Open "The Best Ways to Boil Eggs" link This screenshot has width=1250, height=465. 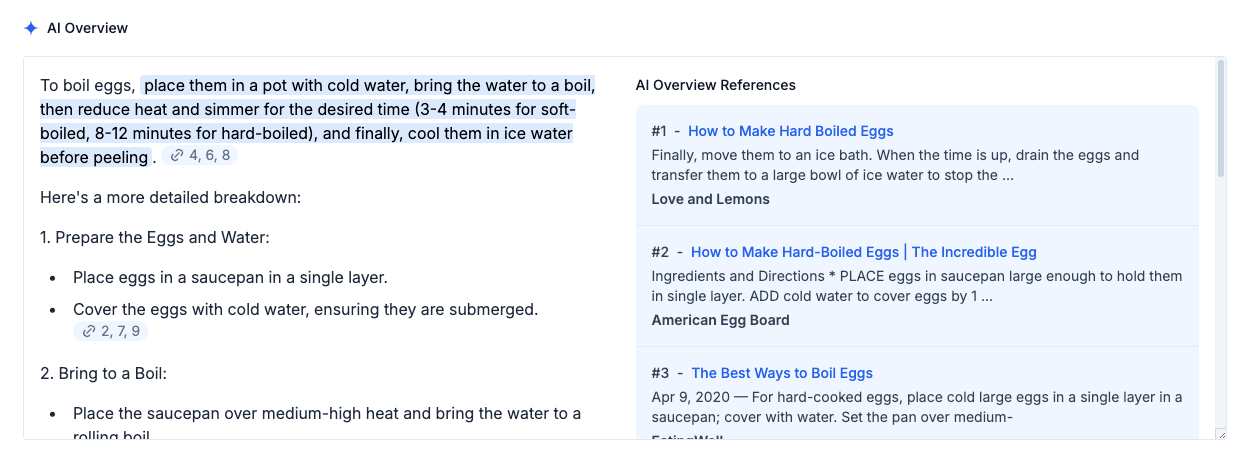pyautogui.click(x=782, y=373)
